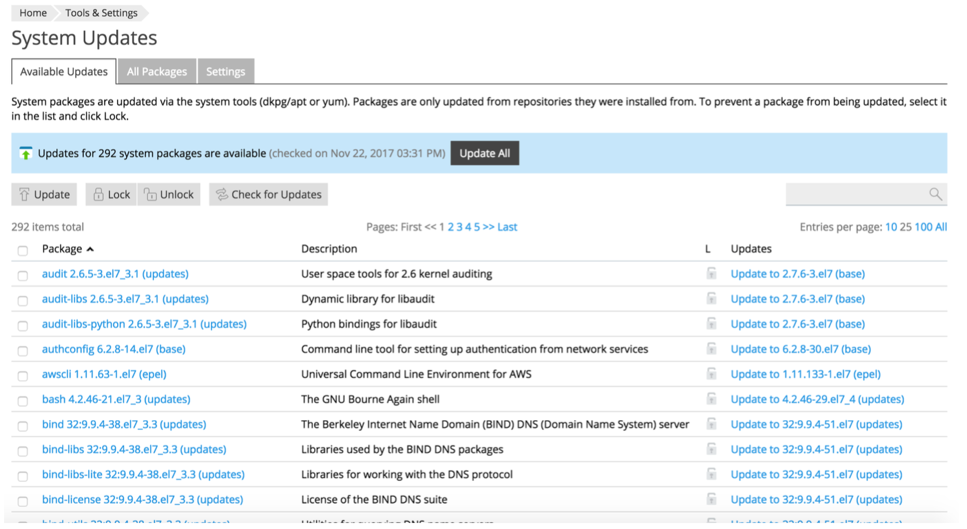Click the search magnifier icon

935,194
